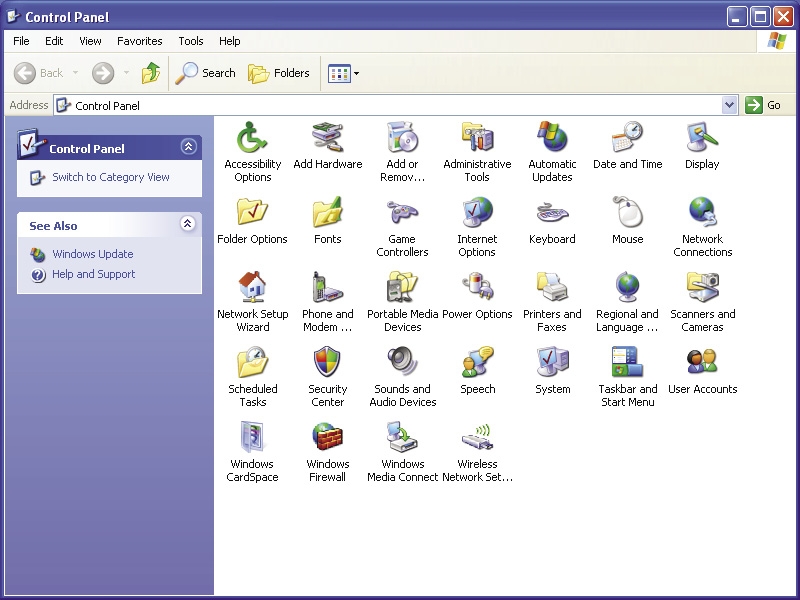Open the Views dropdown button
The width and height of the screenshot is (800, 600).
click(x=343, y=73)
